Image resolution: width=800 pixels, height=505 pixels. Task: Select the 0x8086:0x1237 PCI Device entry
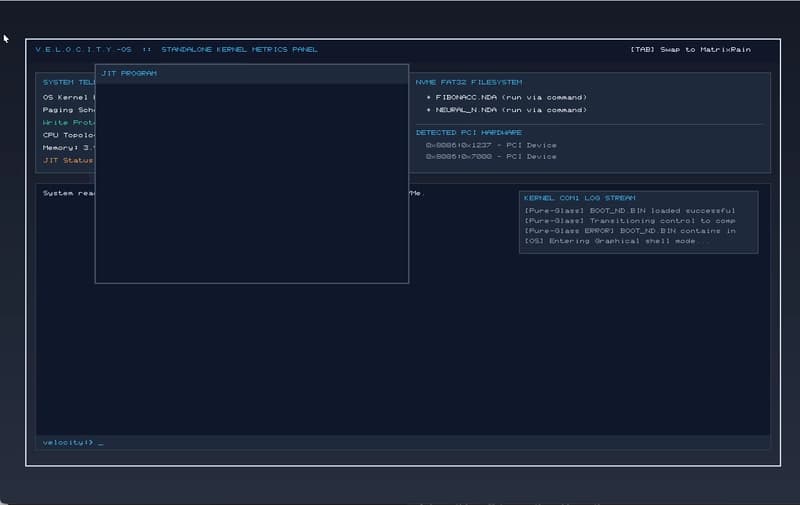coord(491,145)
